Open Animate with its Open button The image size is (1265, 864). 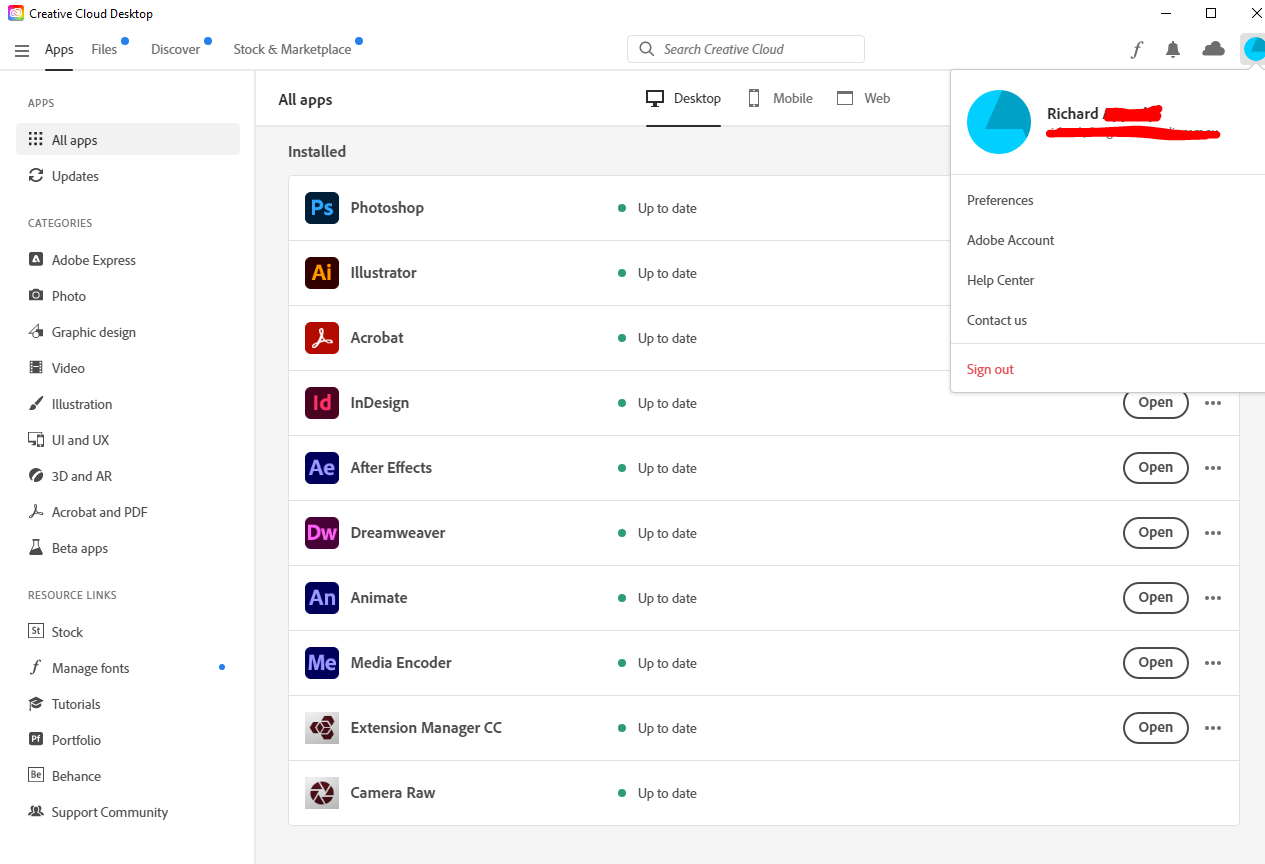(1155, 598)
